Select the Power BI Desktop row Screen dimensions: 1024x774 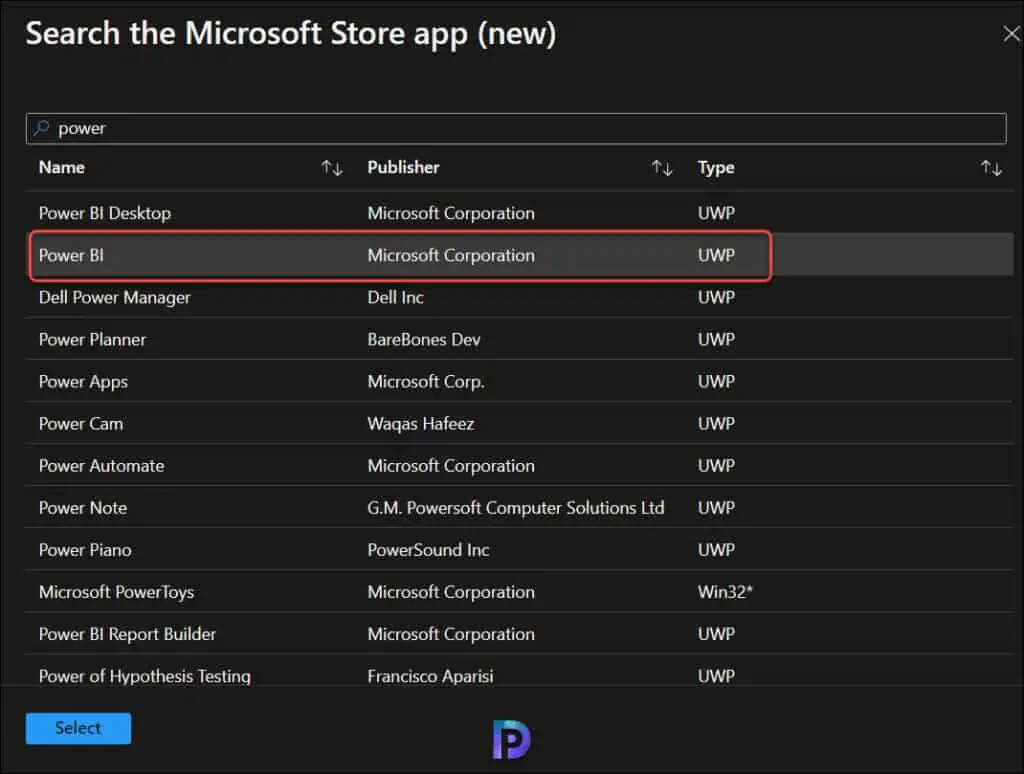(x=519, y=213)
